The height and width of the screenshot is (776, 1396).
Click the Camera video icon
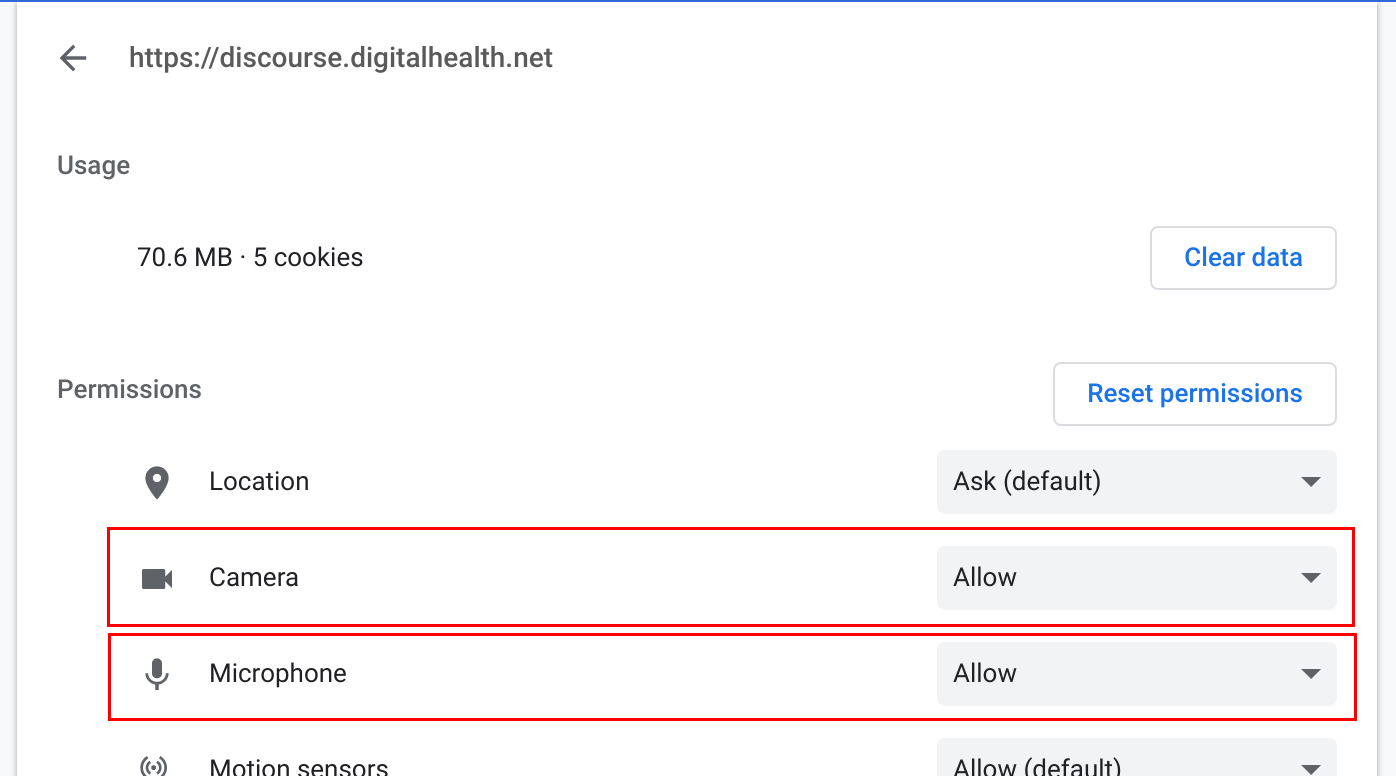tap(157, 578)
